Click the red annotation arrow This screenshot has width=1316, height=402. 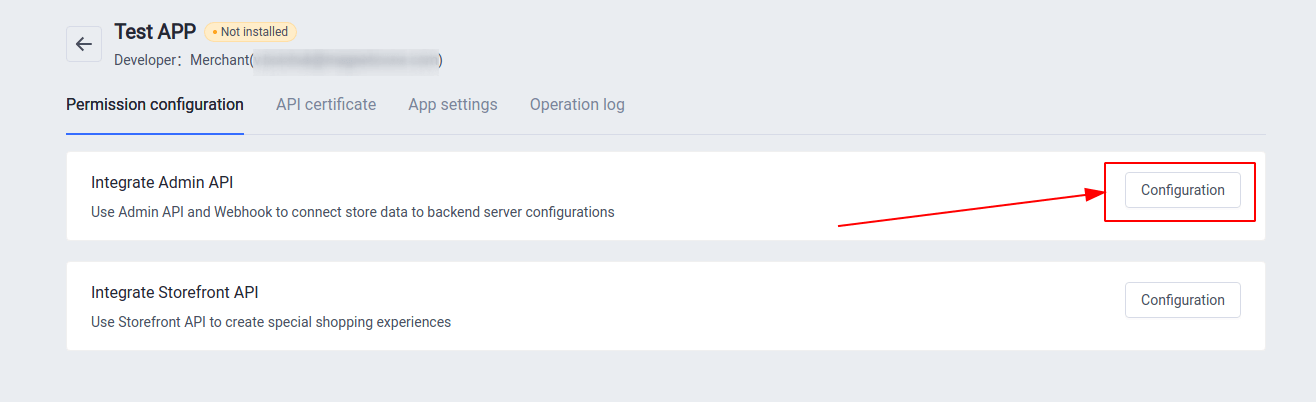(x=970, y=210)
